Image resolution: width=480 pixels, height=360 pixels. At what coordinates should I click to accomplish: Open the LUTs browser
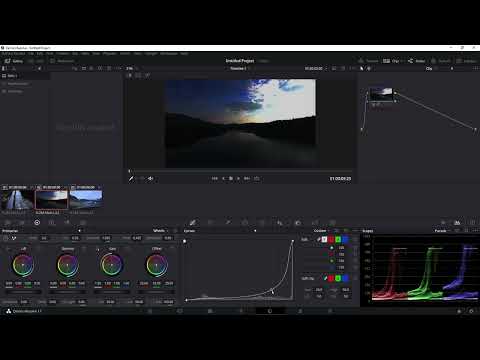36,61
